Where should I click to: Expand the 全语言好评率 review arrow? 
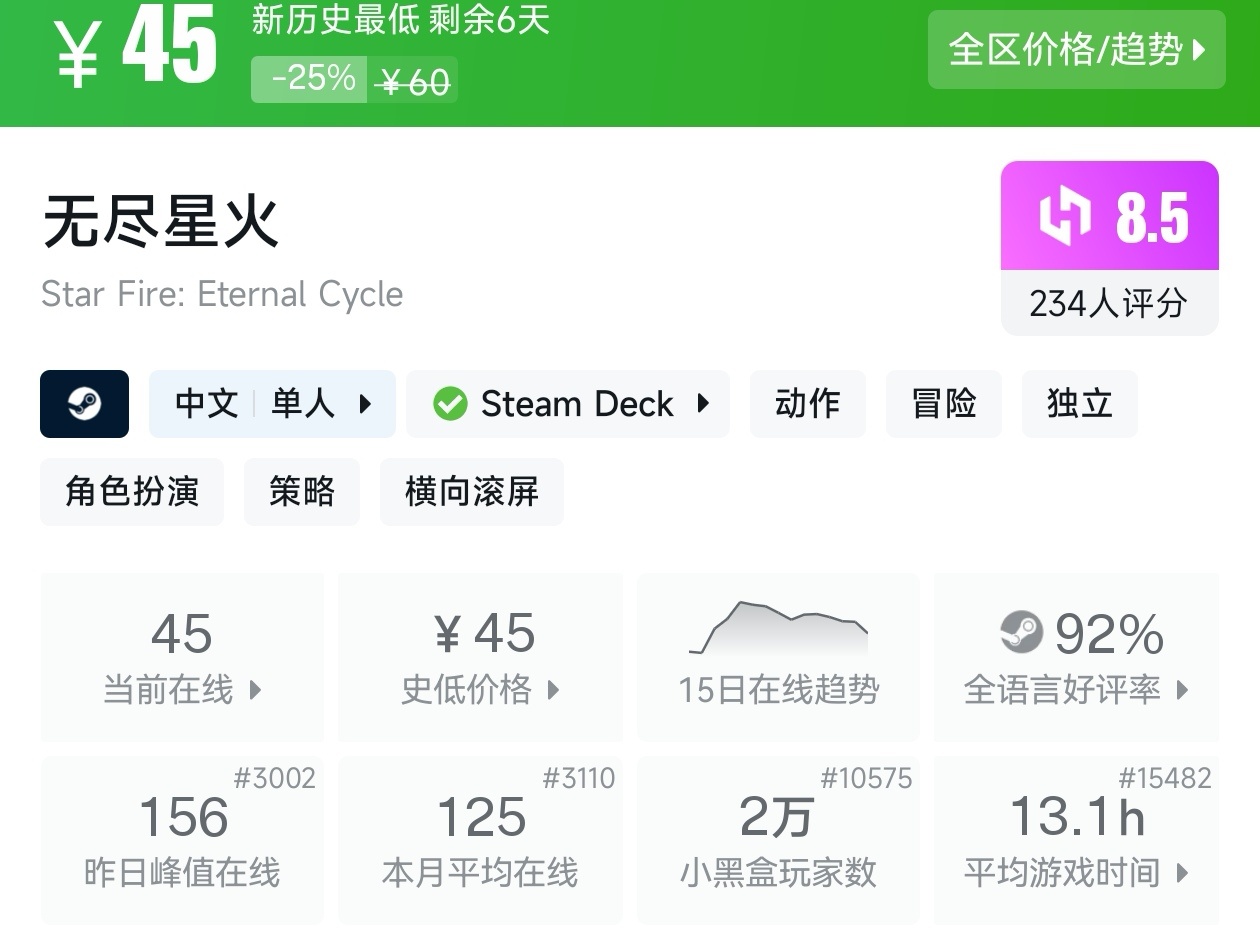point(1183,689)
